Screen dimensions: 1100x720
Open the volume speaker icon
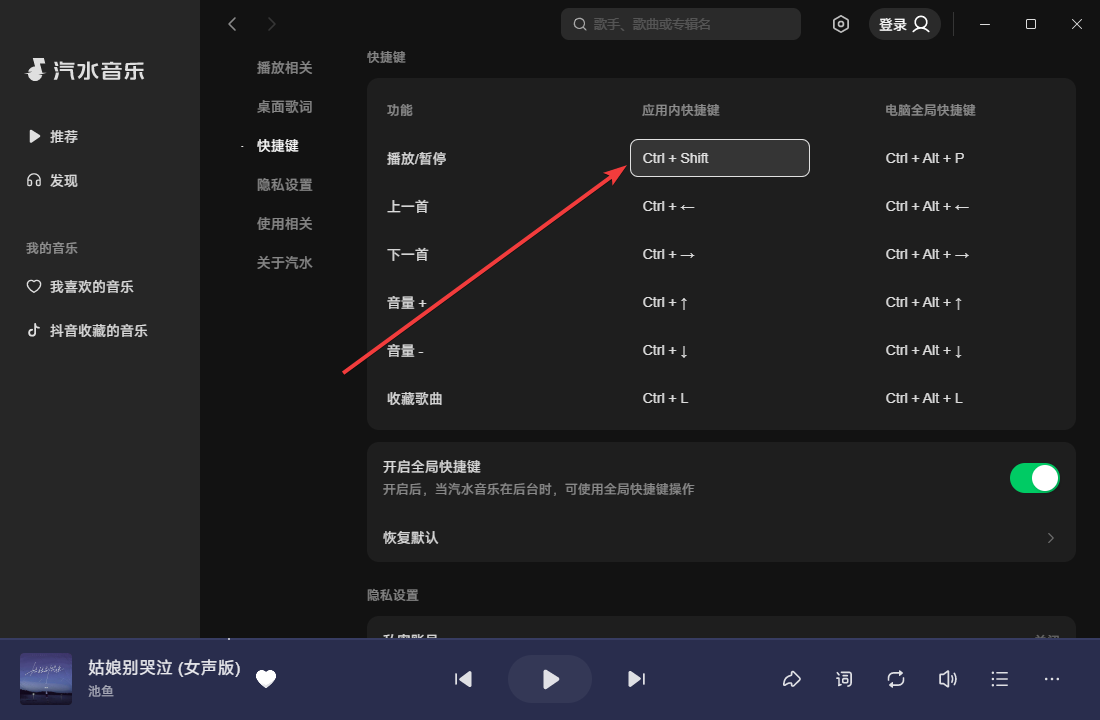(x=947, y=679)
